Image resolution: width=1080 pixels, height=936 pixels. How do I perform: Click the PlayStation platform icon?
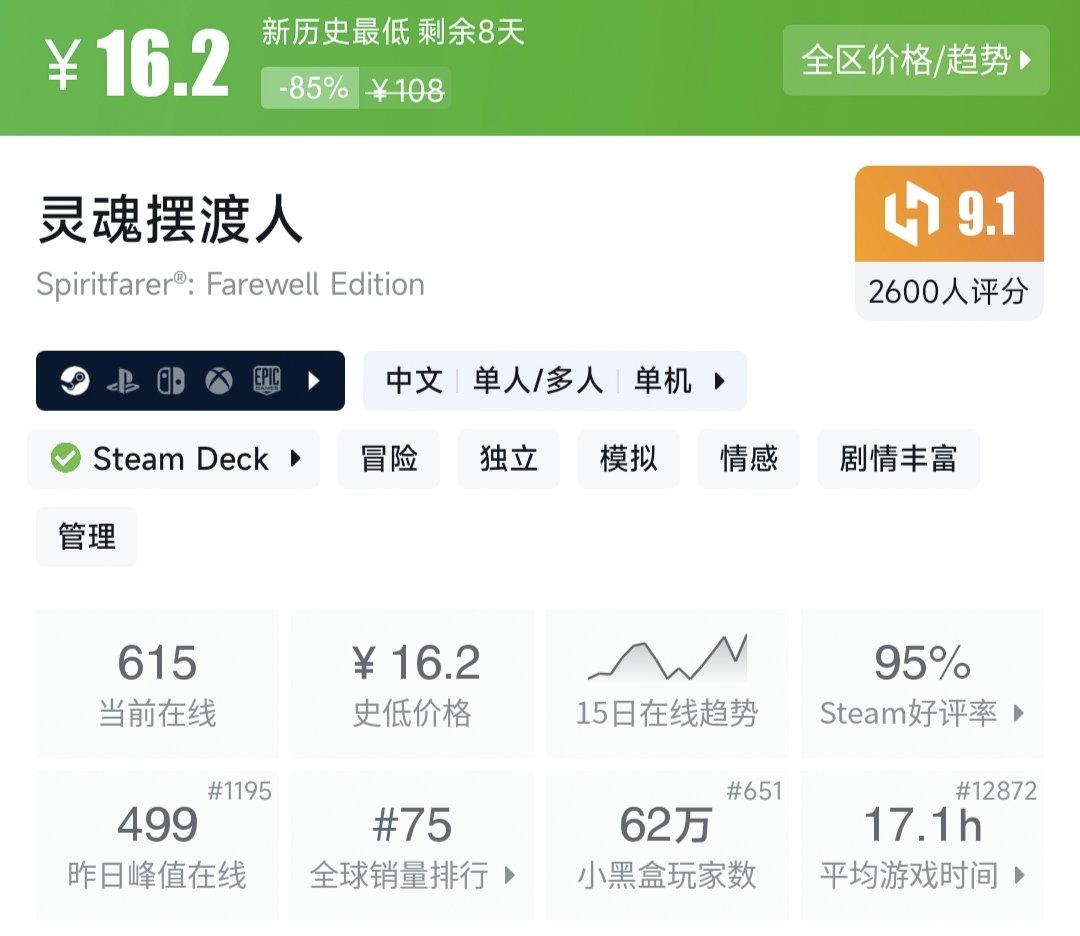tap(123, 381)
